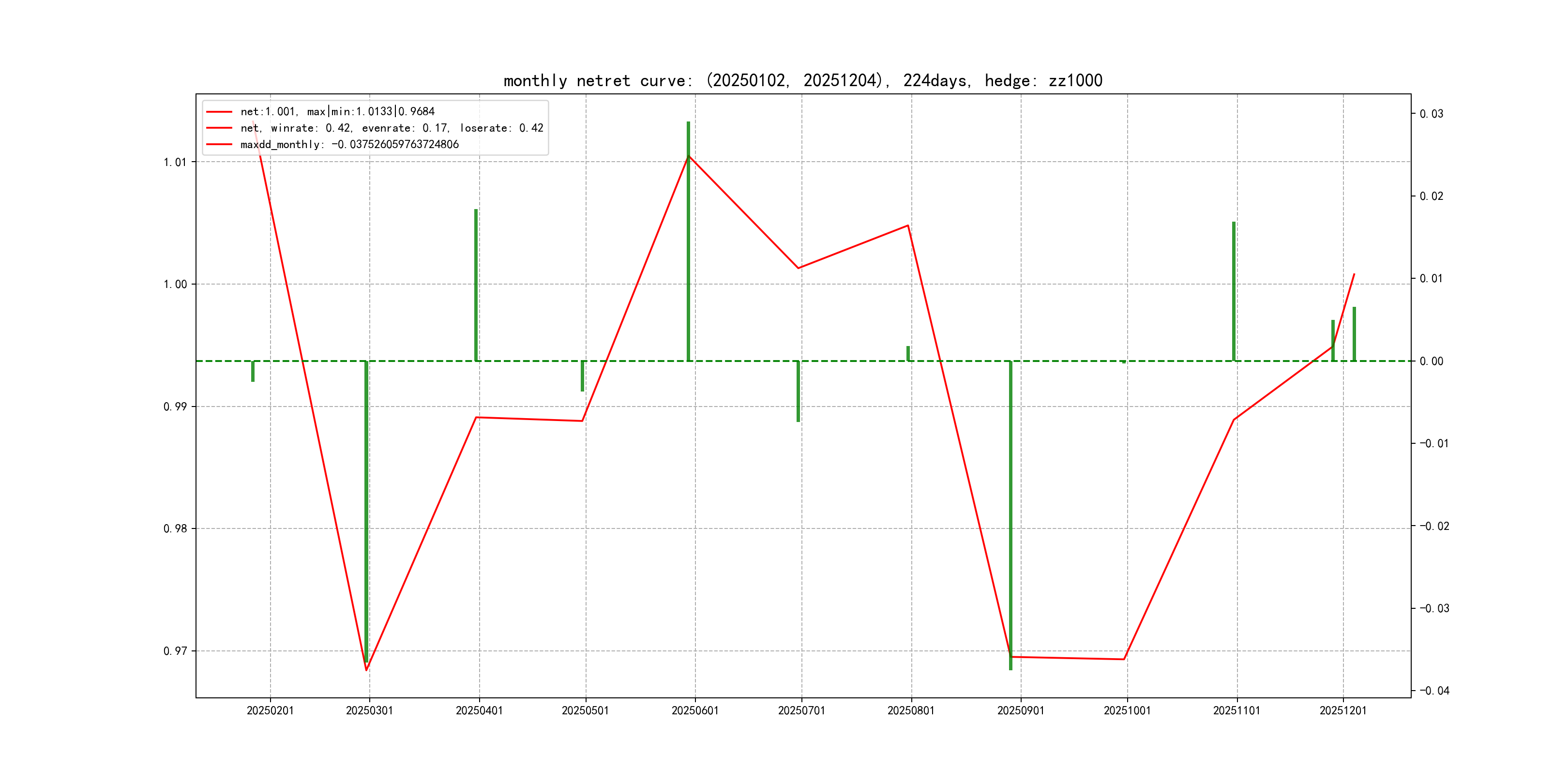This screenshot has height=784, width=1568.
Task: Click the 20251201 x-axis label
Action: [1343, 711]
